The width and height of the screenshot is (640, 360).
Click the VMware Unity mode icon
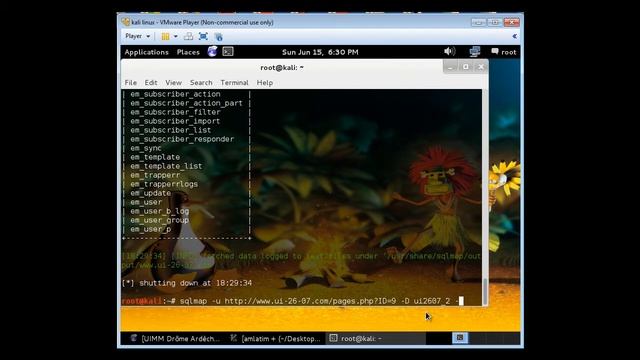(218, 37)
